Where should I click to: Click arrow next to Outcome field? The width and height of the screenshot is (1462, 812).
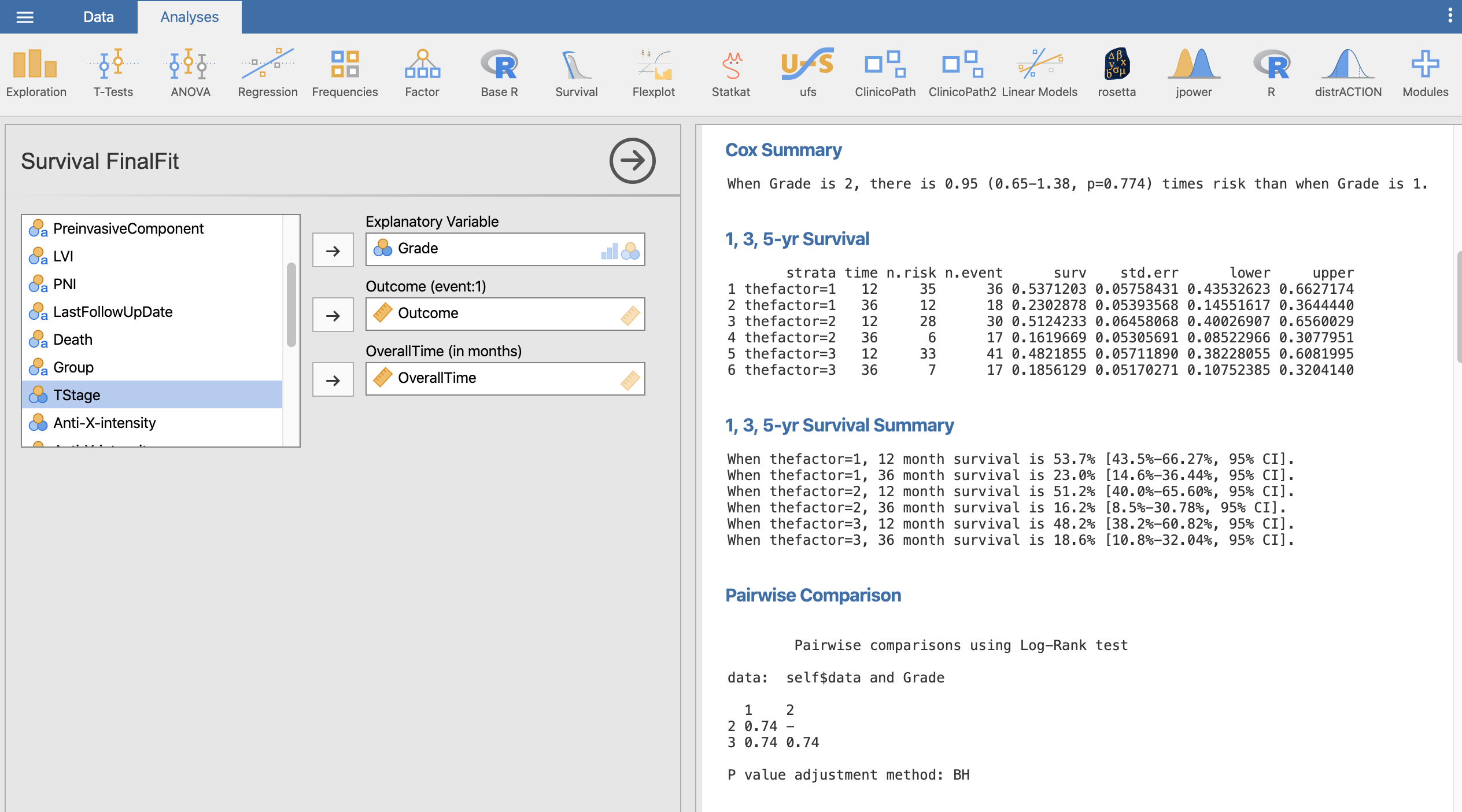(333, 315)
